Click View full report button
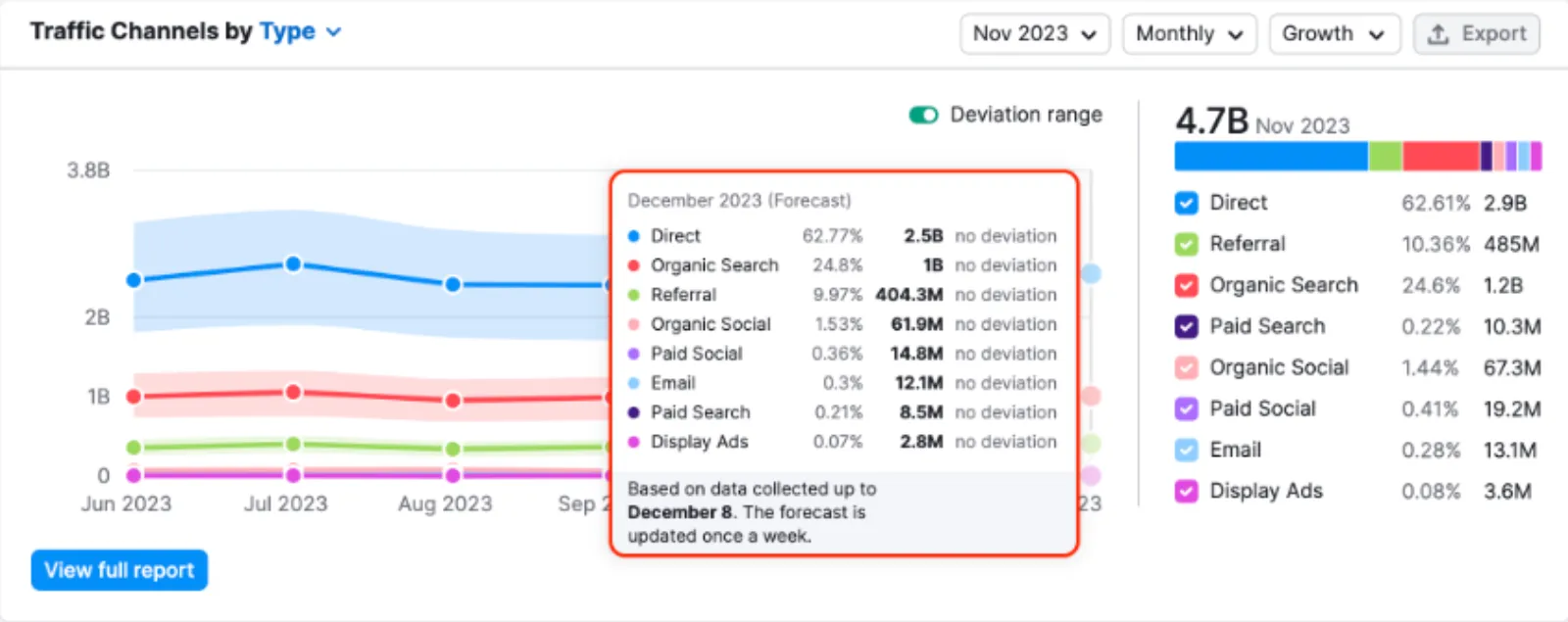The height and width of the screenshot is (622, 1568). point(120,570)
